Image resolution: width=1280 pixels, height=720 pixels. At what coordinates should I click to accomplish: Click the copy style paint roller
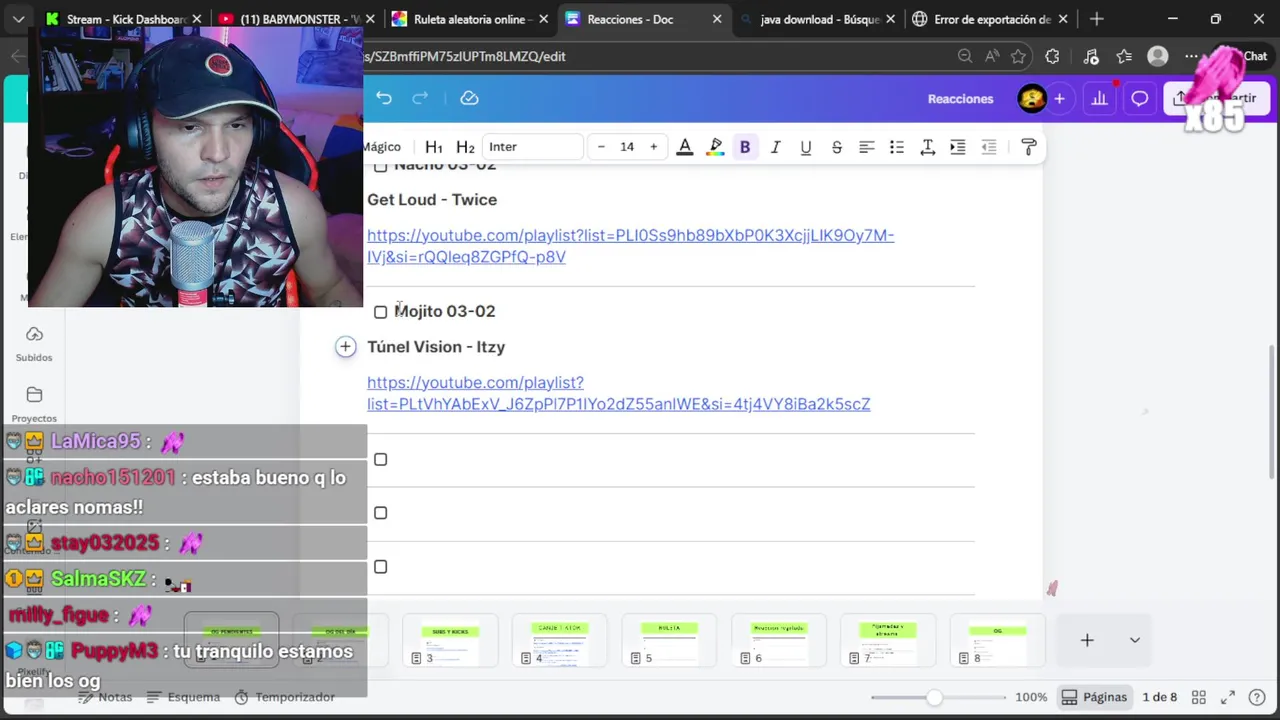pos(1029,147)
